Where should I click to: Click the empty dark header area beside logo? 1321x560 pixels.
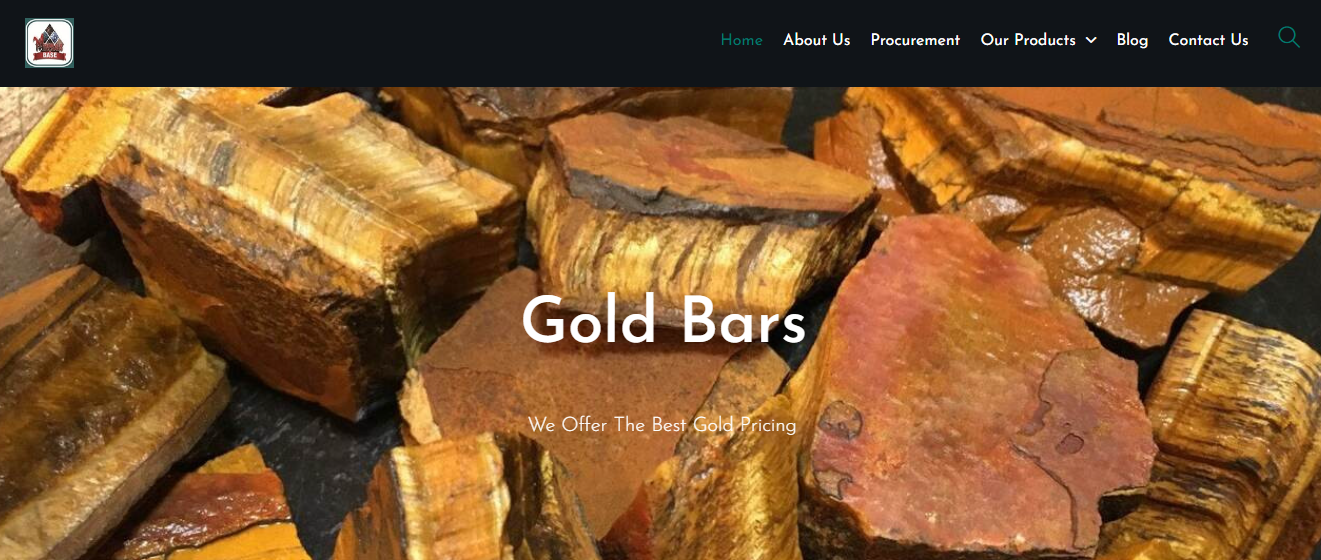coord(390,43)
